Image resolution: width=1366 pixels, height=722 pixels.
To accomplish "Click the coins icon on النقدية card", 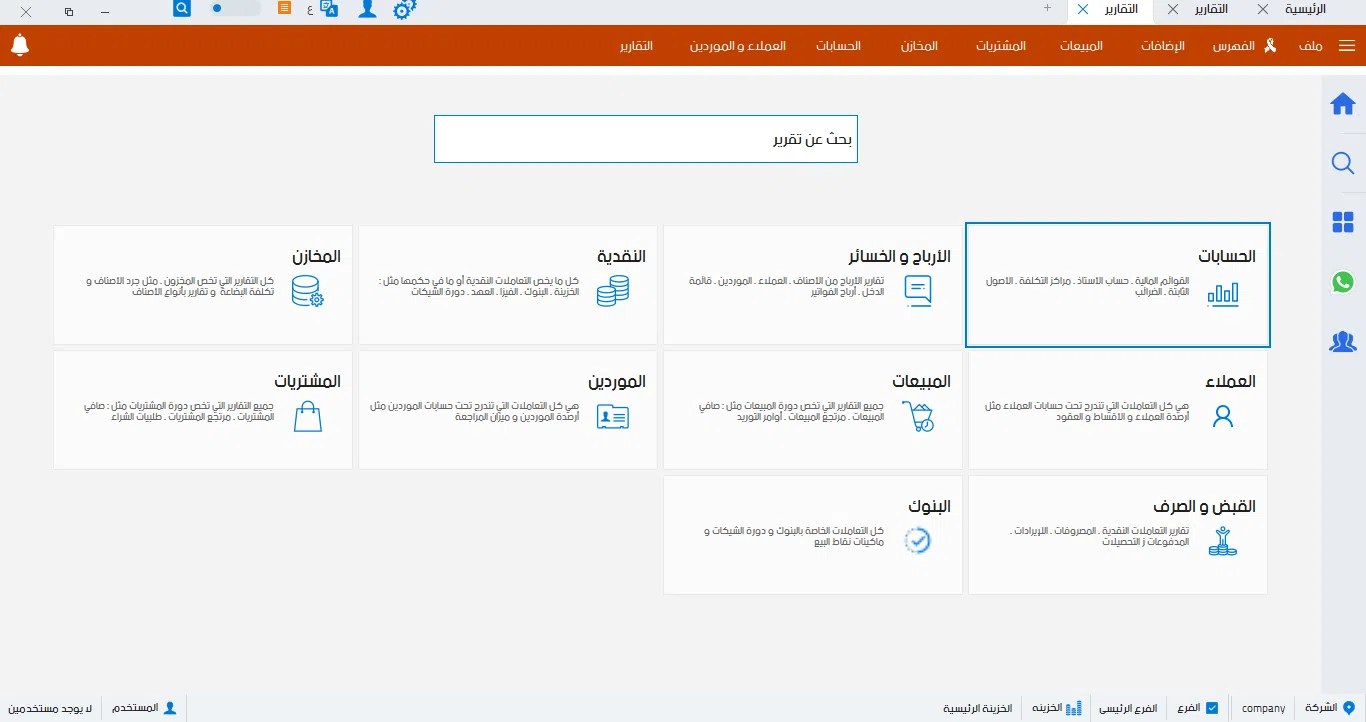I will (x=612, y=291).
